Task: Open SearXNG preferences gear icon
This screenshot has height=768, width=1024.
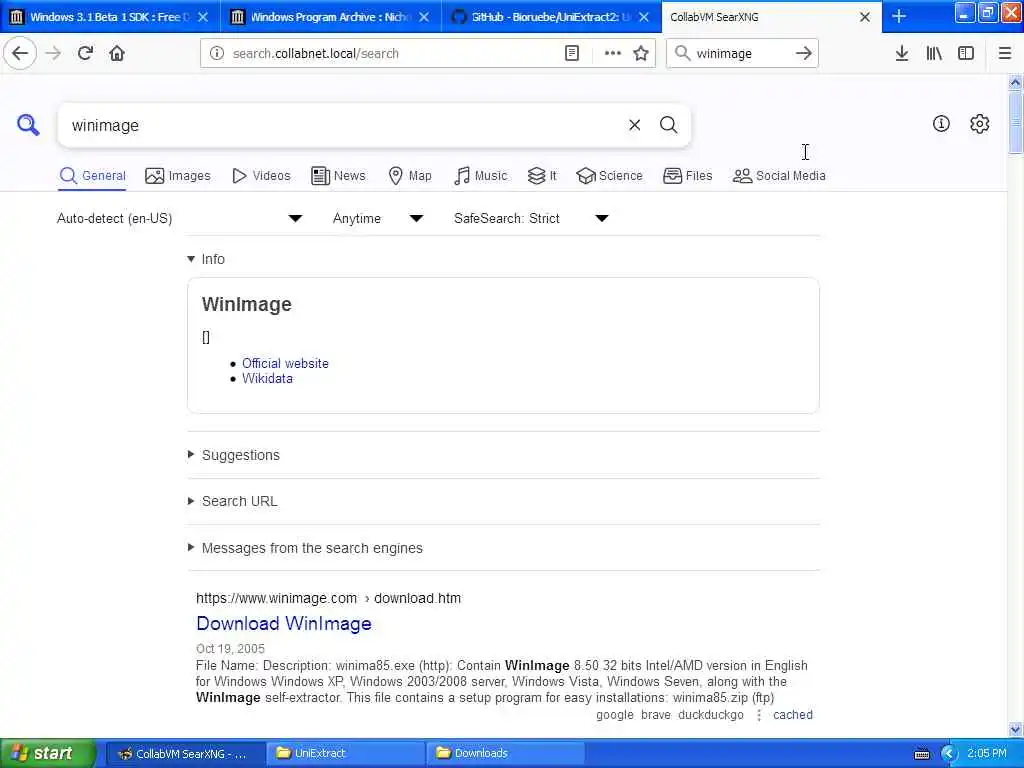Action: tap(980, 123)
